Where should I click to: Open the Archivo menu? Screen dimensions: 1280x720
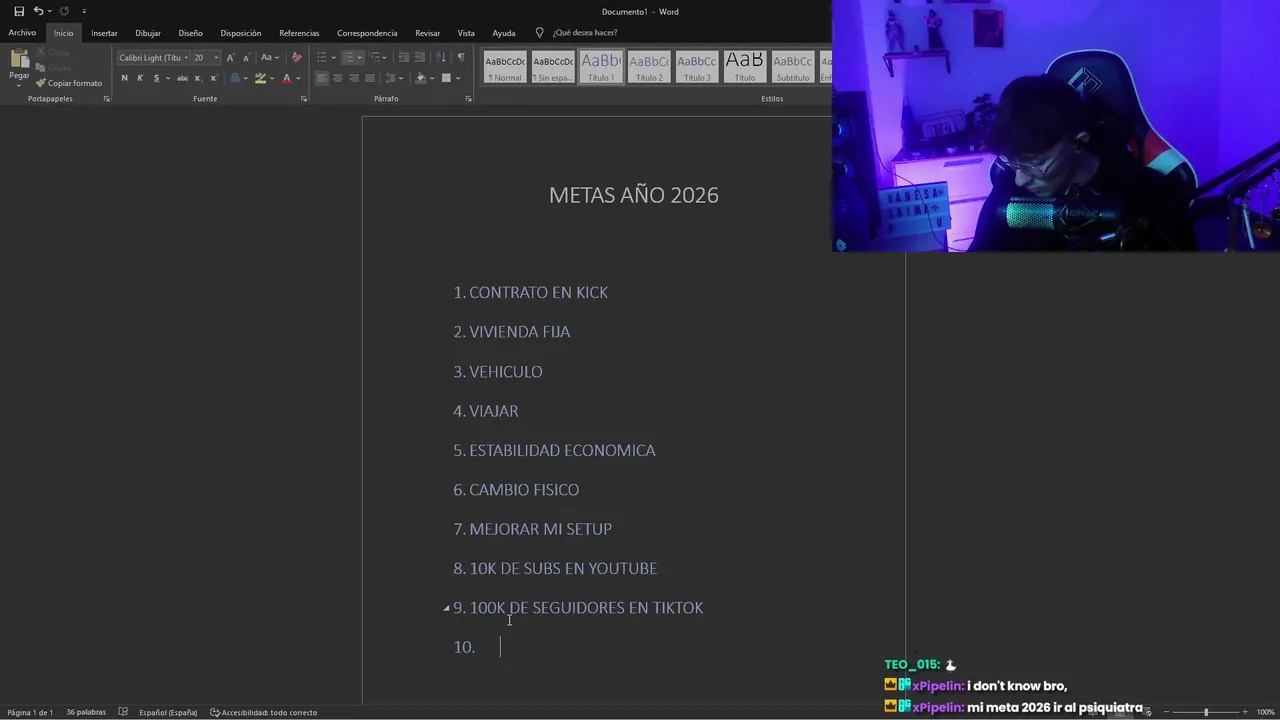22,33
